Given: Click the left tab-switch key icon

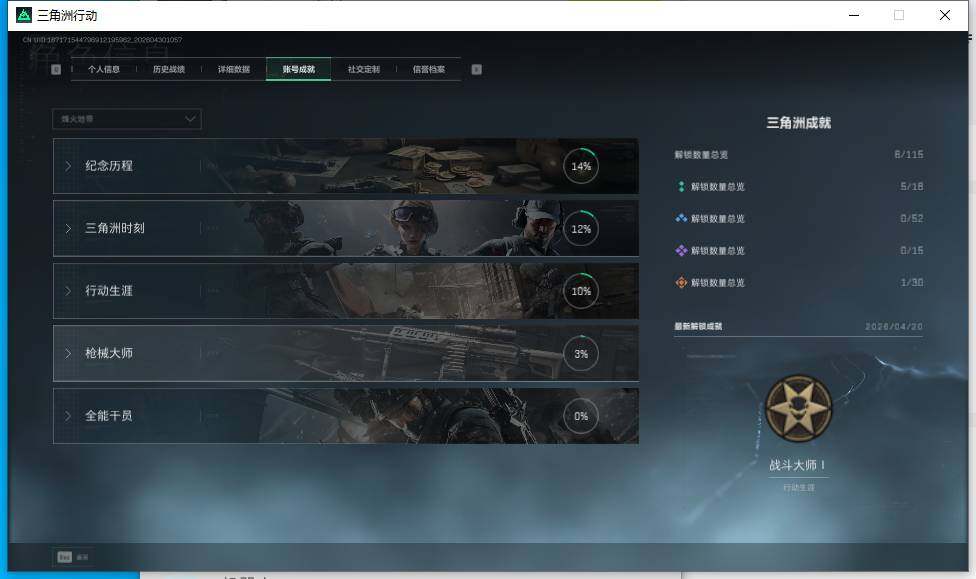Looking at the screenshot, I should (x=56, y=70).
